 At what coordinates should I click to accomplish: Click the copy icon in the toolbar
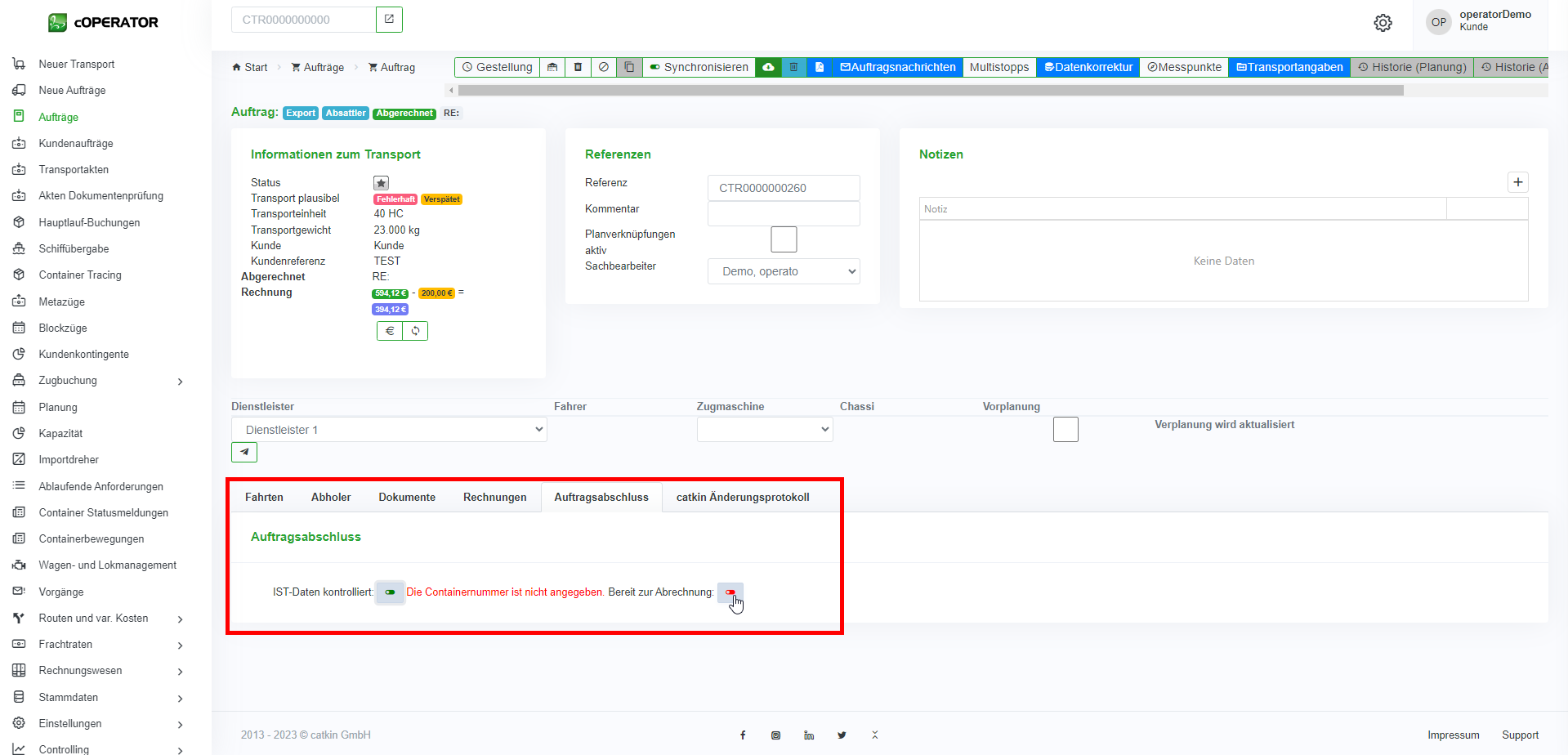[x=629, y=67]
